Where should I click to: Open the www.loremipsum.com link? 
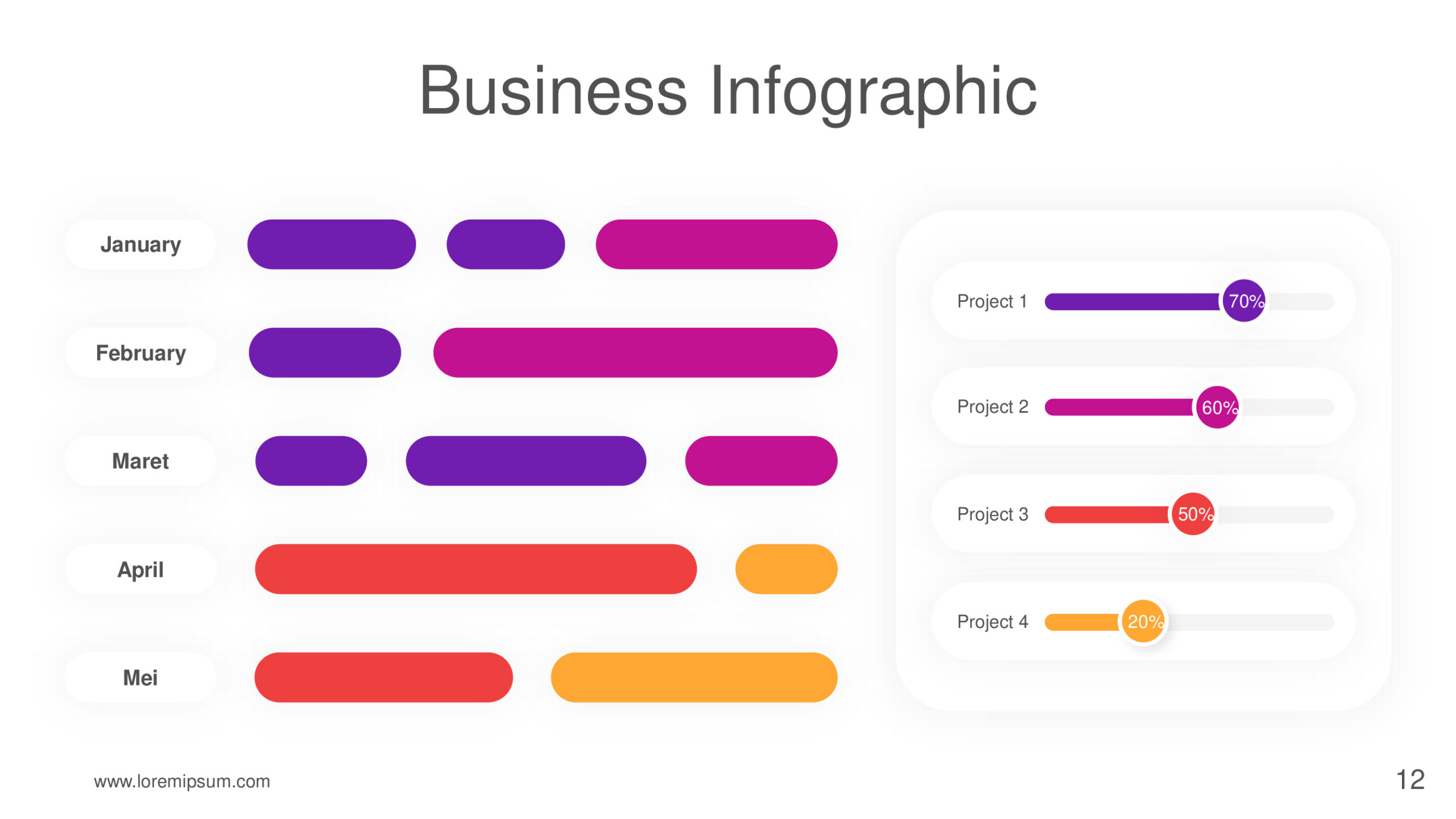click(x=182, y=781)
